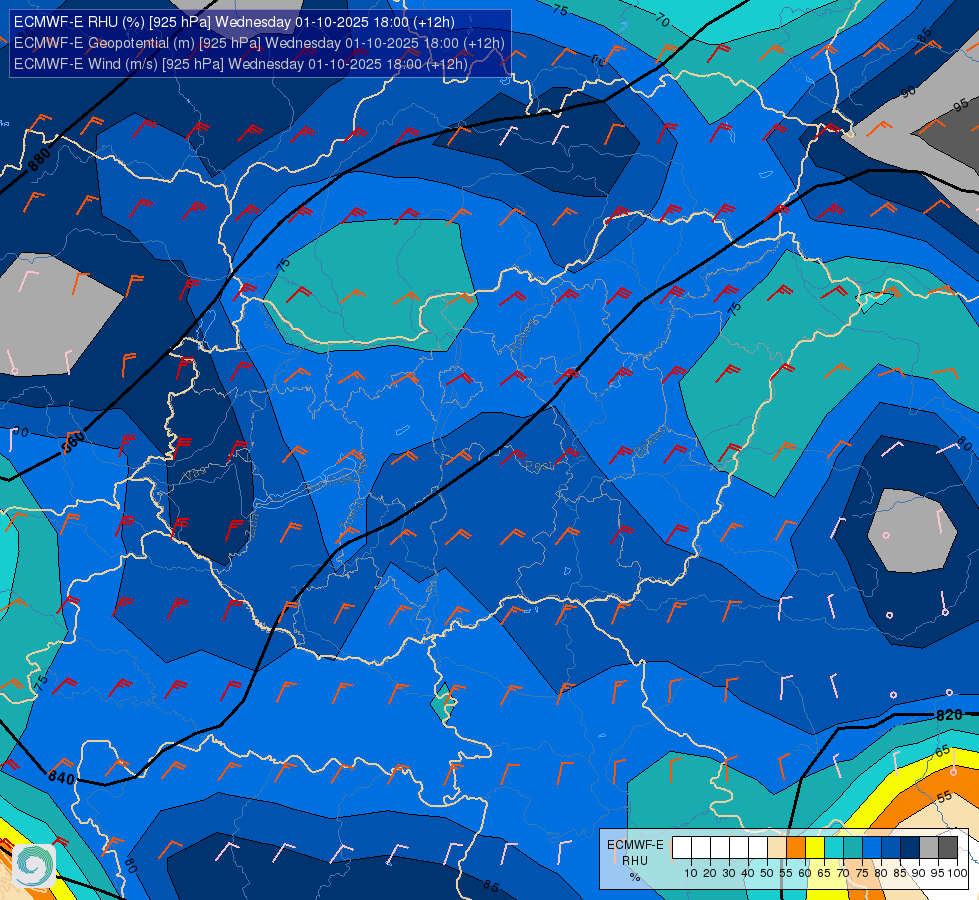
Task: Click the 95 humidity contour label
Action: click(x=960, y=104)
